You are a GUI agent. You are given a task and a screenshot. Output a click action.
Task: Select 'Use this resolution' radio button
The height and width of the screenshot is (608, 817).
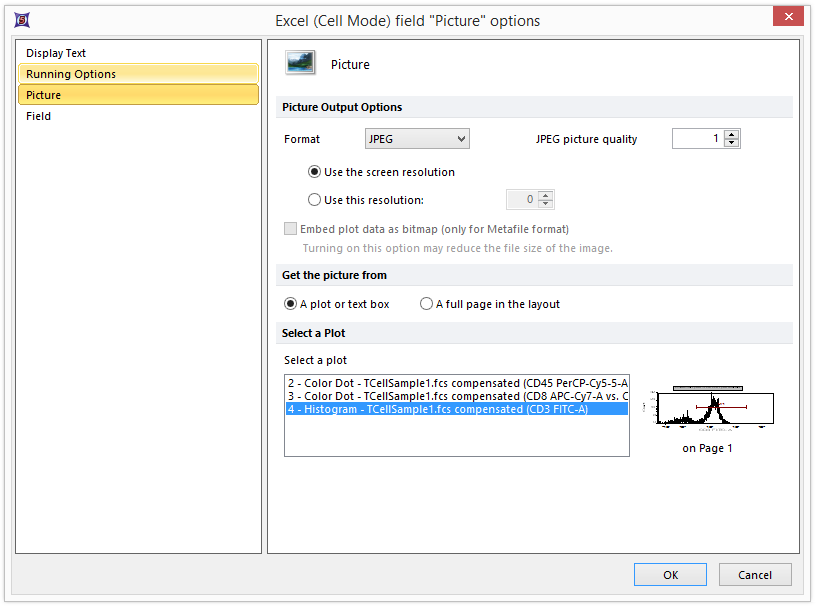point(315,200)
